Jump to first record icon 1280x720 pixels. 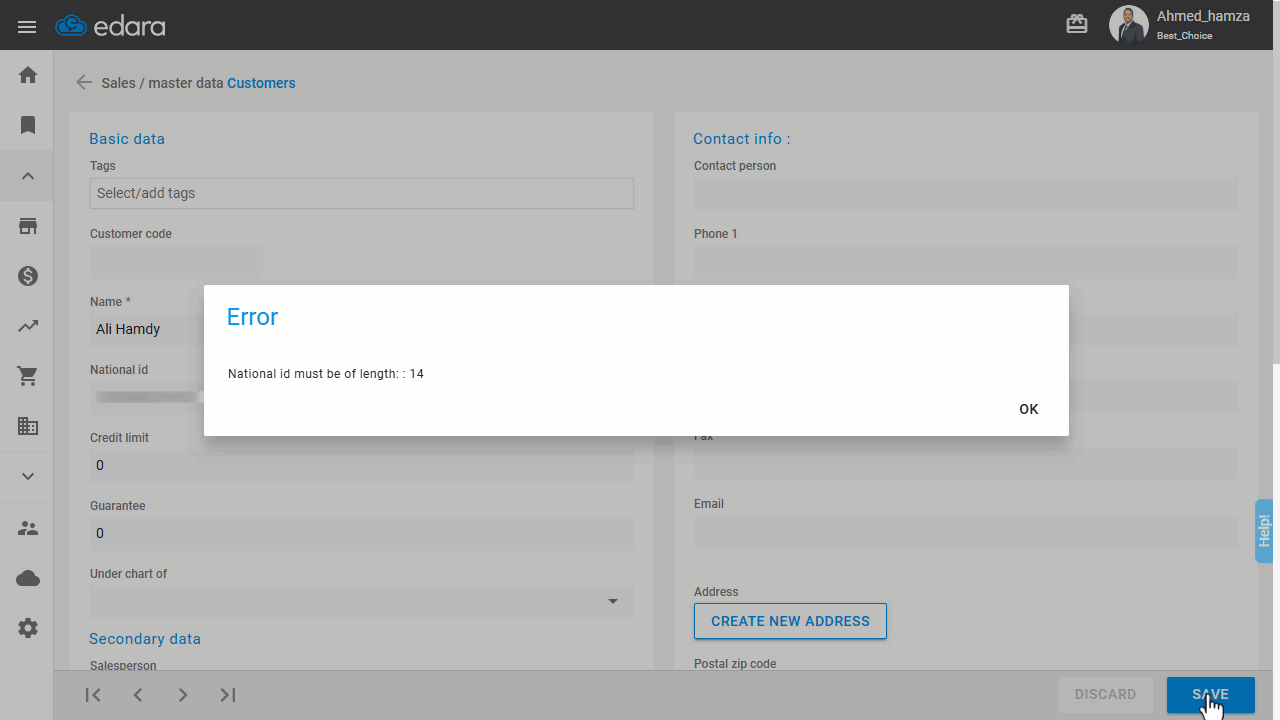click(93, 695)
